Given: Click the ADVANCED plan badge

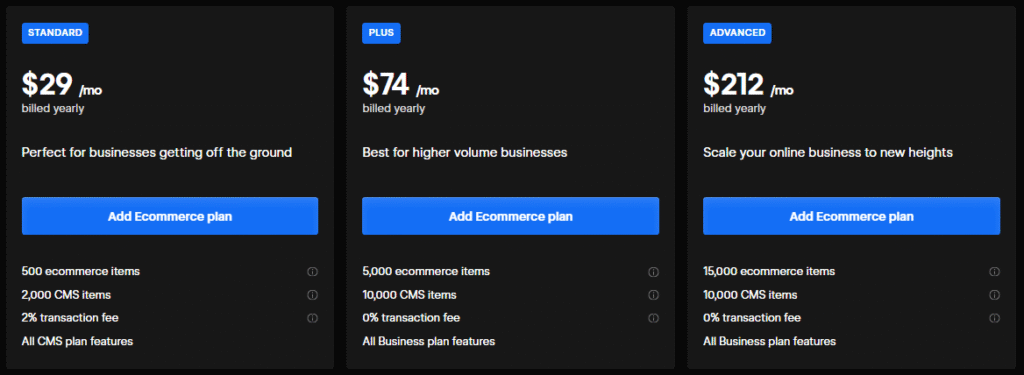Looking at the screenshot, I should click(x=737, y=33).
